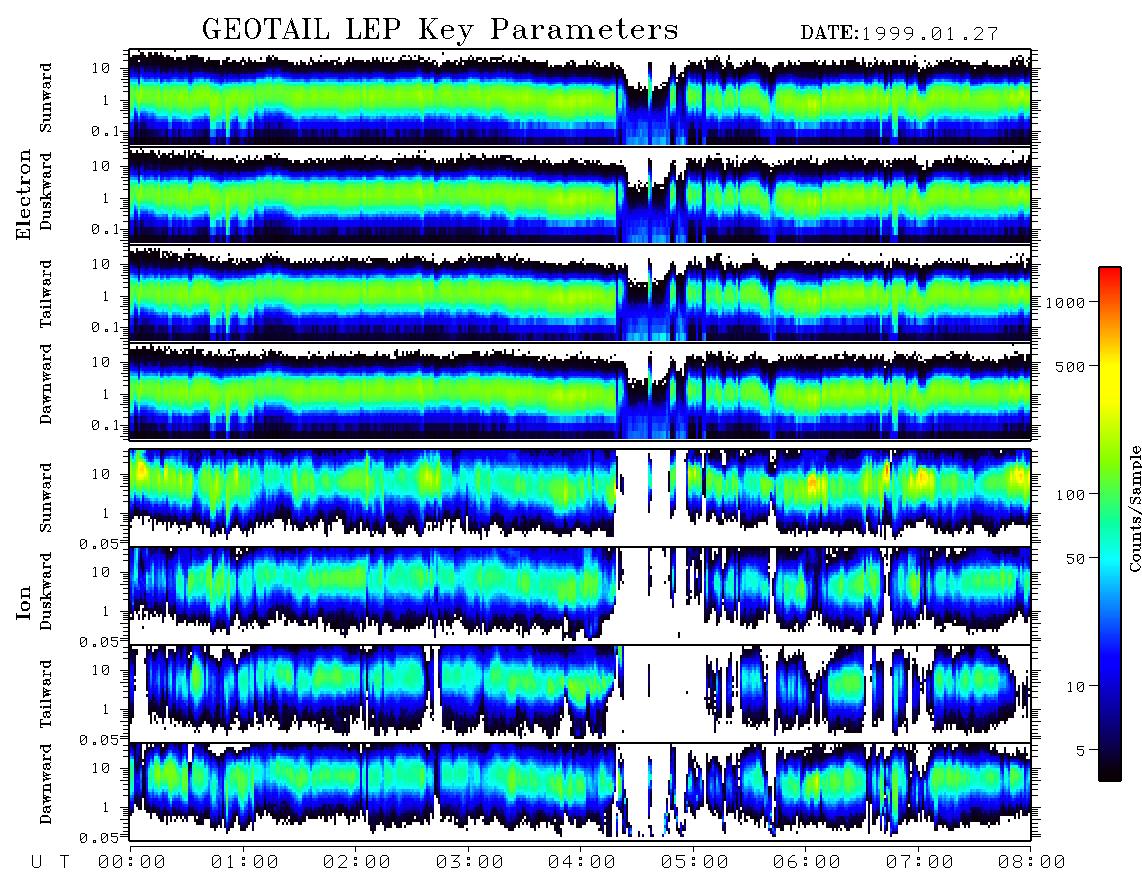Click inside the Ion Tailward spectrogram panel
1142x880 pixels.
tap(580, 694)
